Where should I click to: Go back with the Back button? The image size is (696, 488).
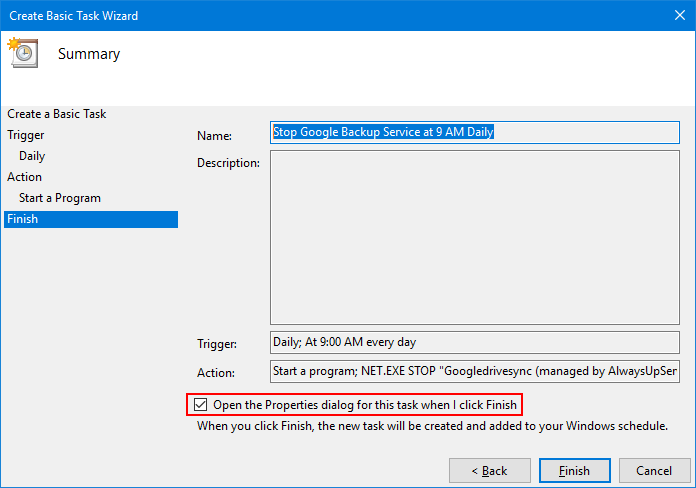pyautogui.click(x=490, y=470)
